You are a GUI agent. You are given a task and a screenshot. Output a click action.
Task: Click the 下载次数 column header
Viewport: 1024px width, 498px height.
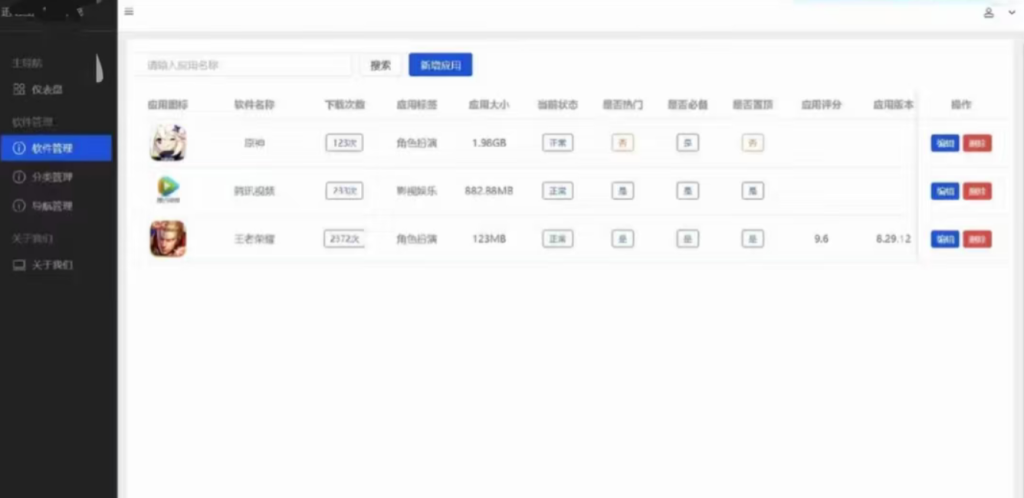pos(345,104)
